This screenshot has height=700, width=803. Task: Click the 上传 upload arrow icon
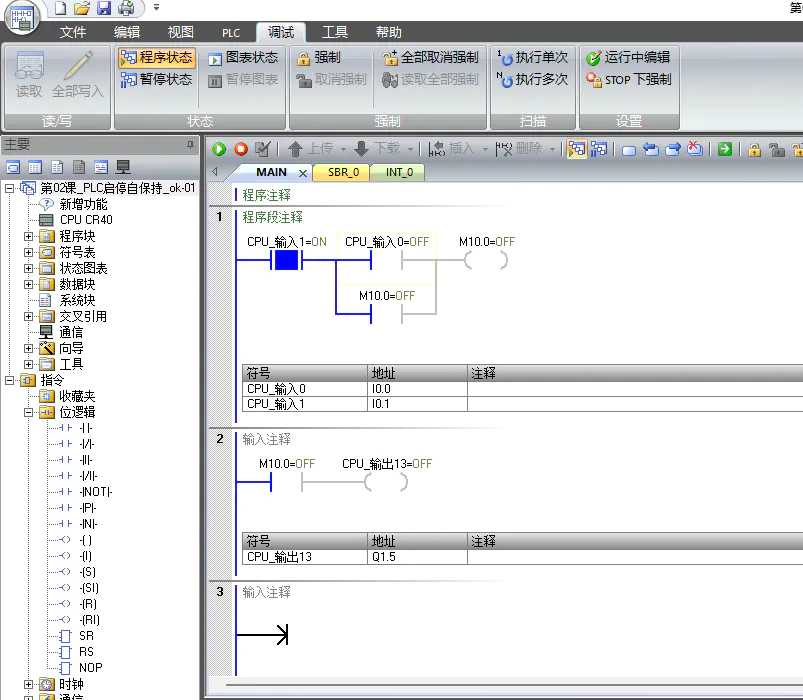coord(295,149)
